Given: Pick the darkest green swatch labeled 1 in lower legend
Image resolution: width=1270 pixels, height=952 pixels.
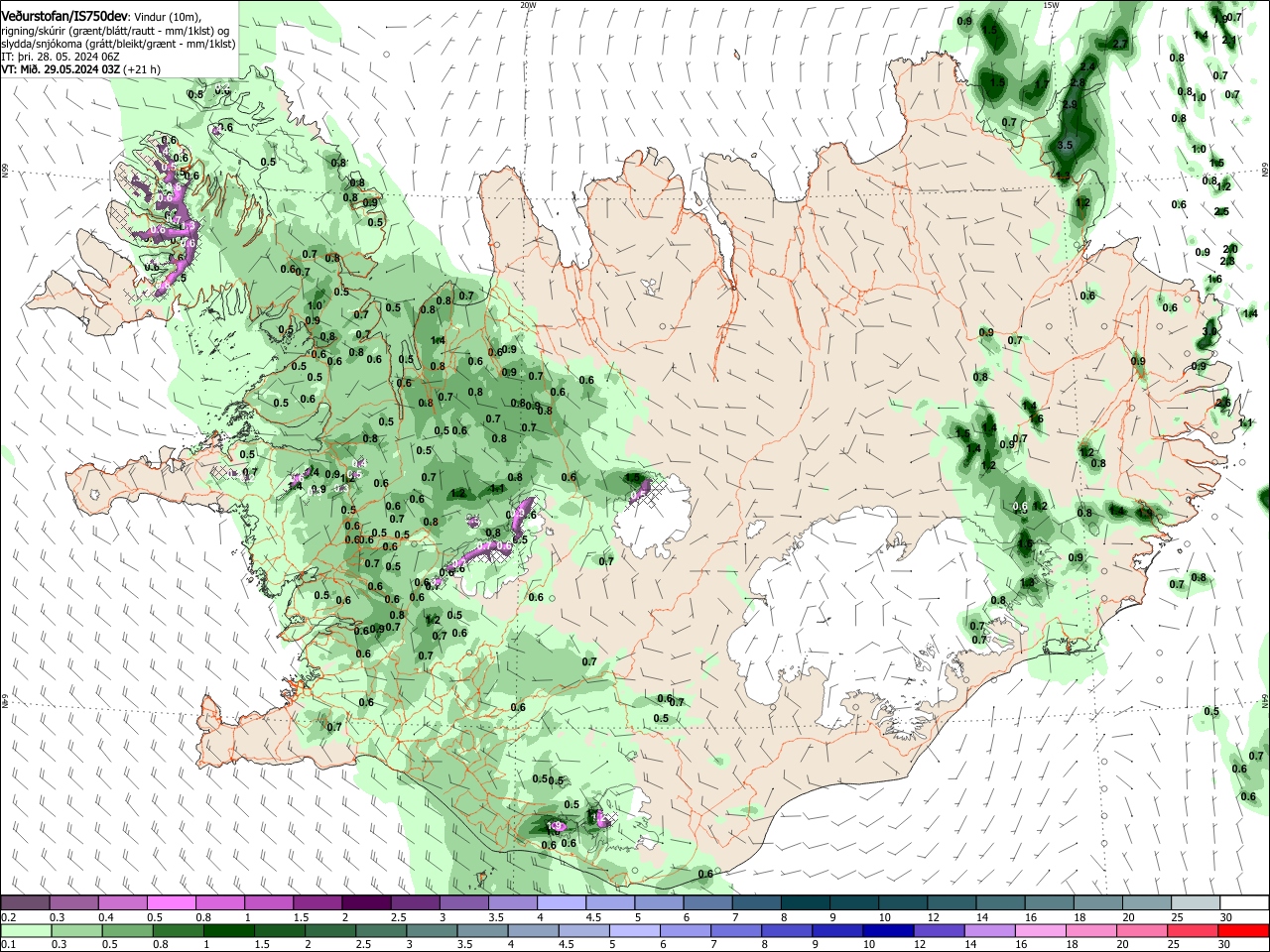Looking at the screenshot, I should (x=228, y=930).
